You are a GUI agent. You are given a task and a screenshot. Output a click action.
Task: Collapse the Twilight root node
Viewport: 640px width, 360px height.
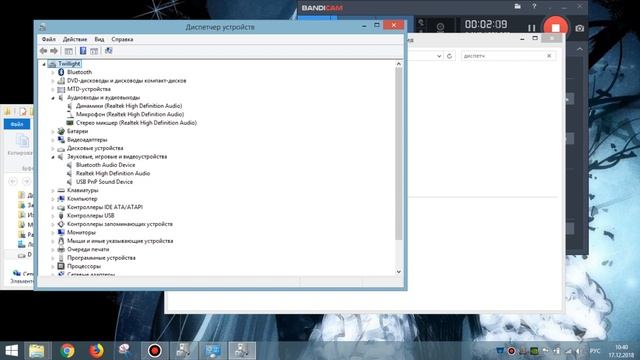[44, 64]
